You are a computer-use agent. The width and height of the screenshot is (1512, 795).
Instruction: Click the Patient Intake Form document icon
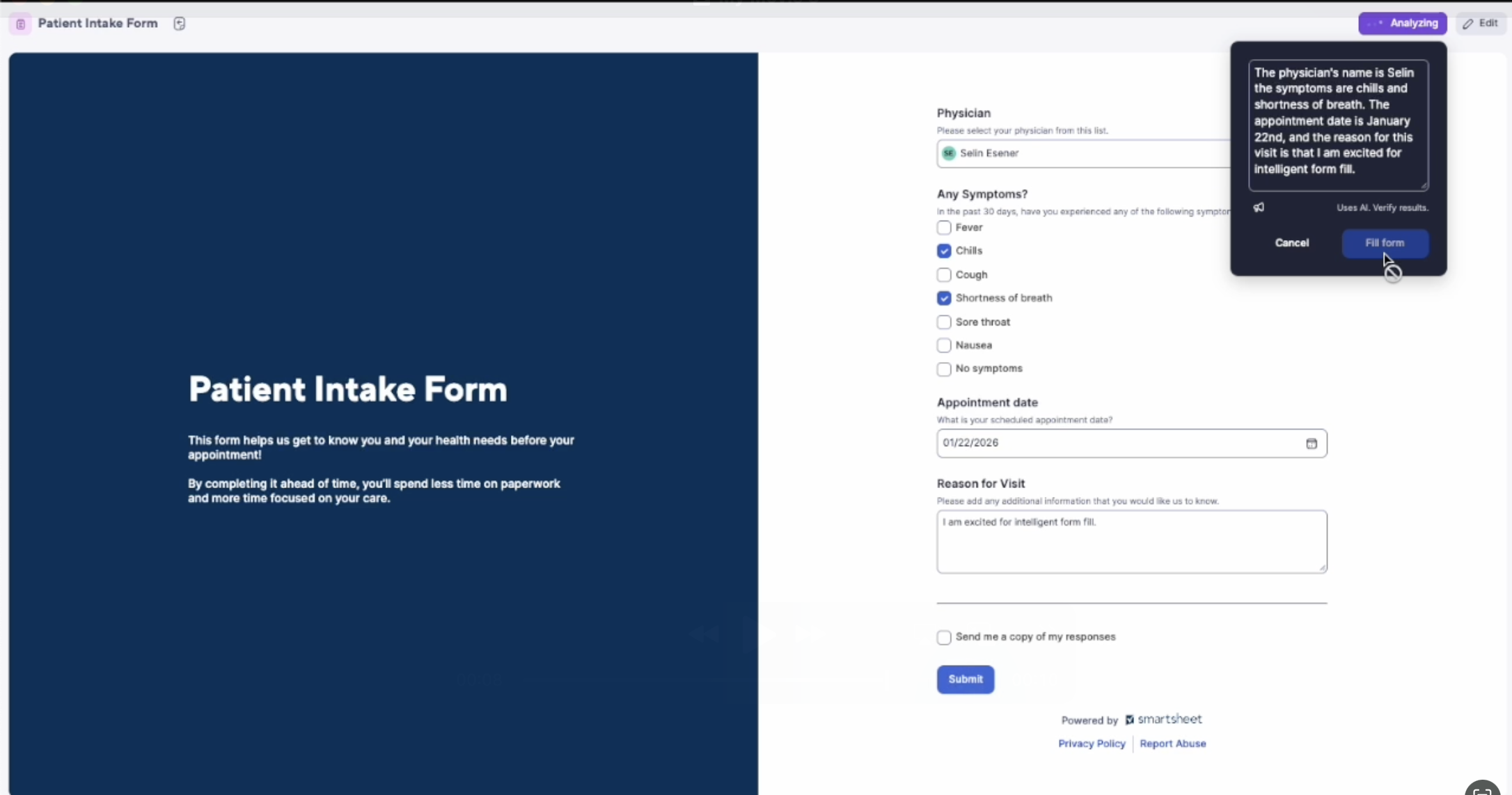20,23
